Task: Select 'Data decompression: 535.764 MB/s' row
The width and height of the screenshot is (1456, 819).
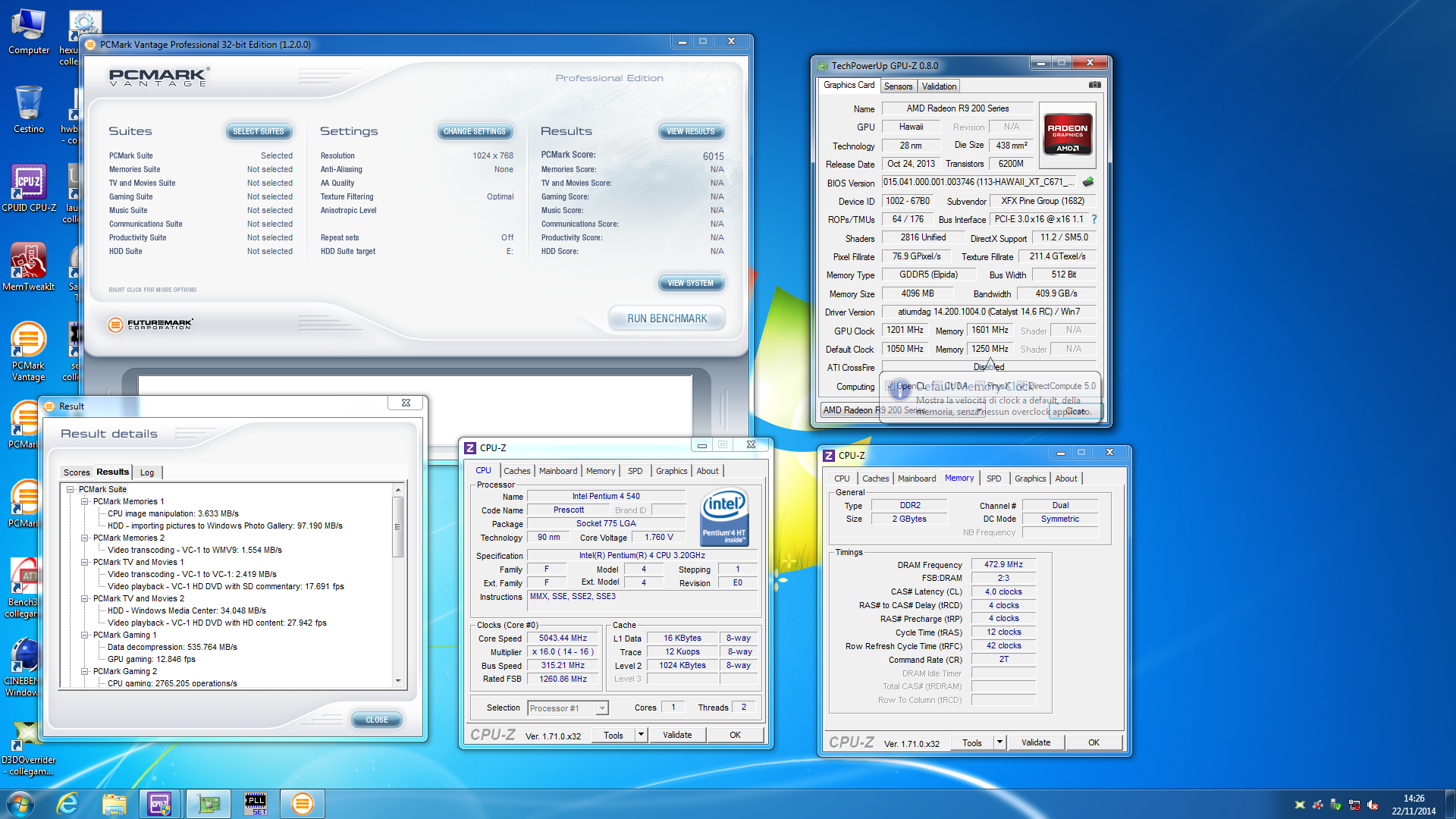Action: click(172, 647)
